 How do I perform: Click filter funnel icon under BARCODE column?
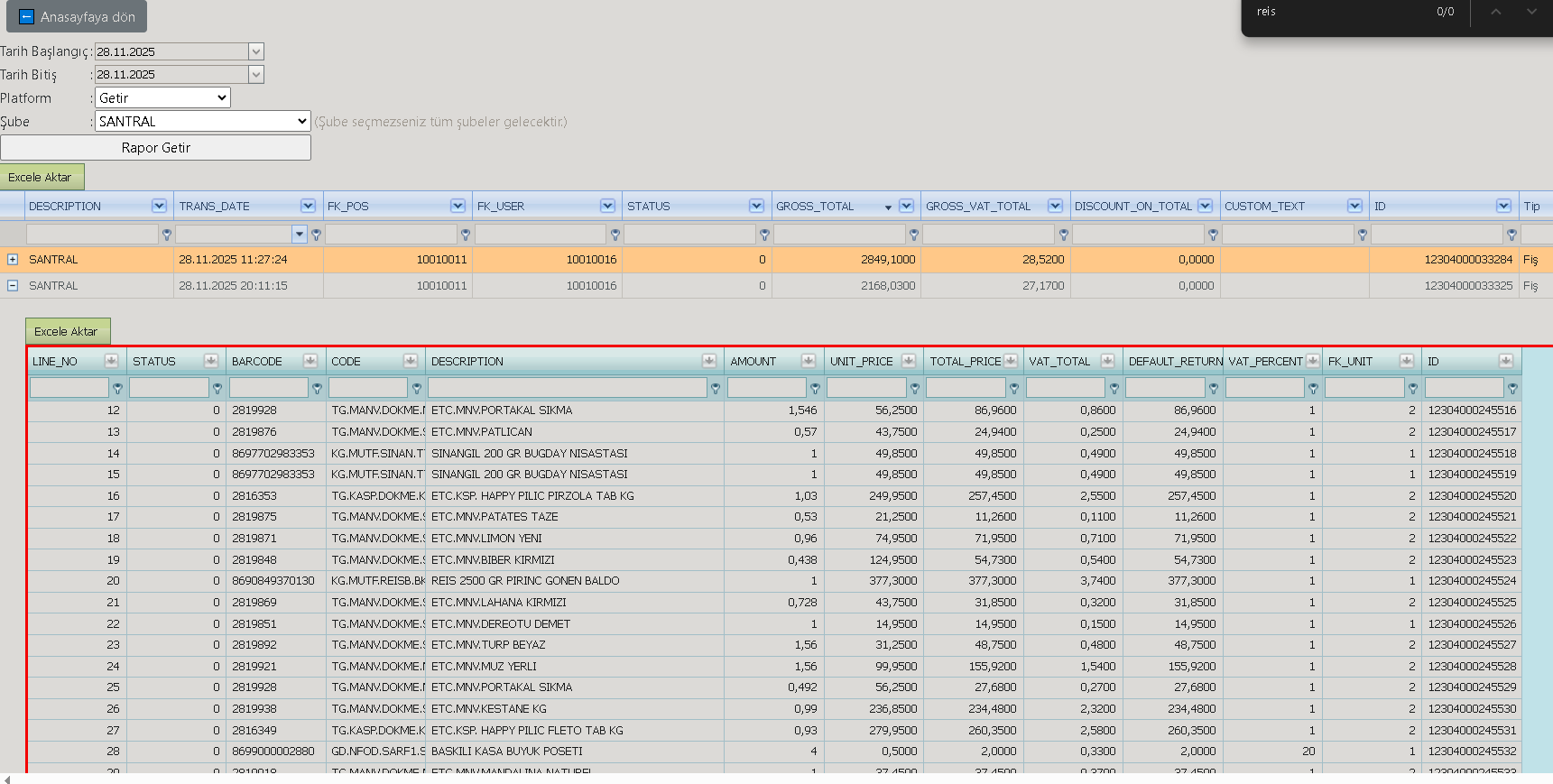pos(317,389)
